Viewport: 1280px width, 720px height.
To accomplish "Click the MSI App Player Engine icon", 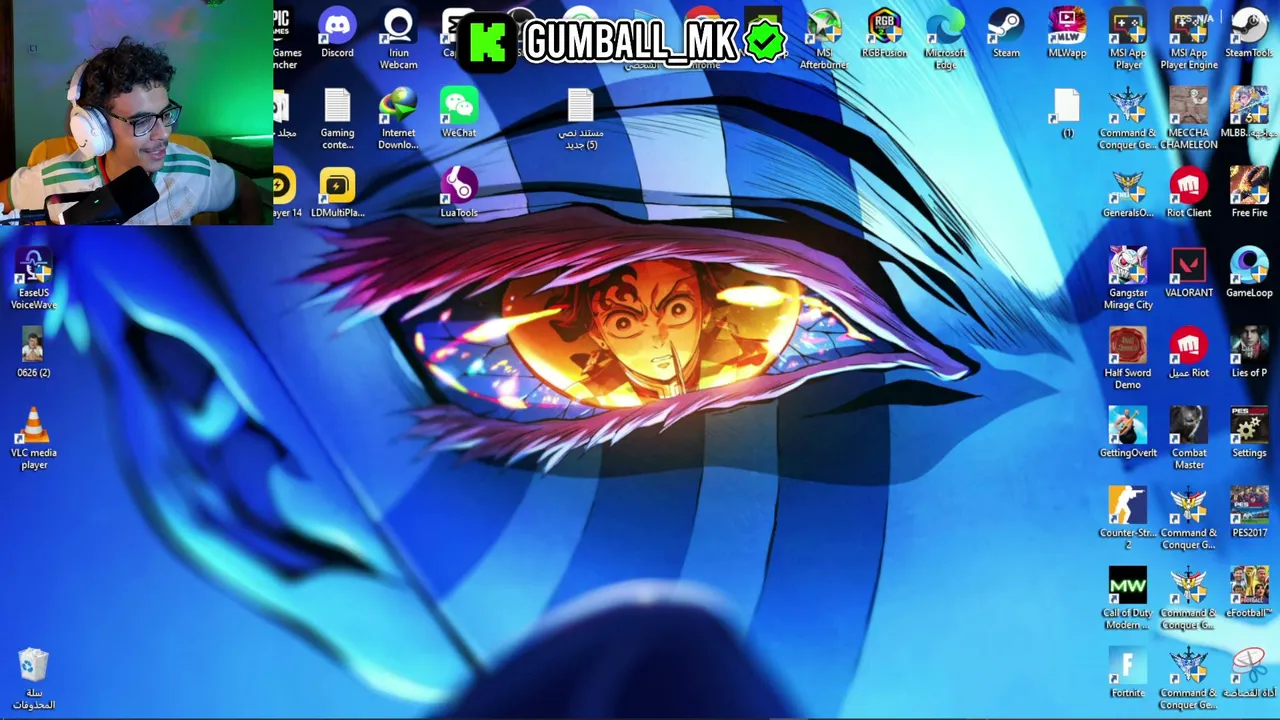I will [1189, 39].
